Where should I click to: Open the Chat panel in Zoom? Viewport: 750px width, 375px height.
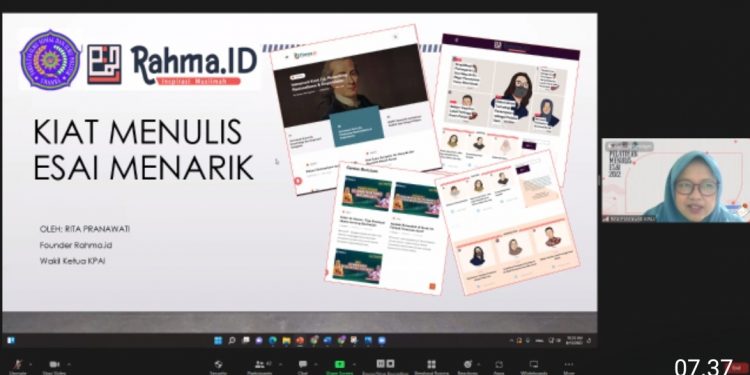pos(303,366)
